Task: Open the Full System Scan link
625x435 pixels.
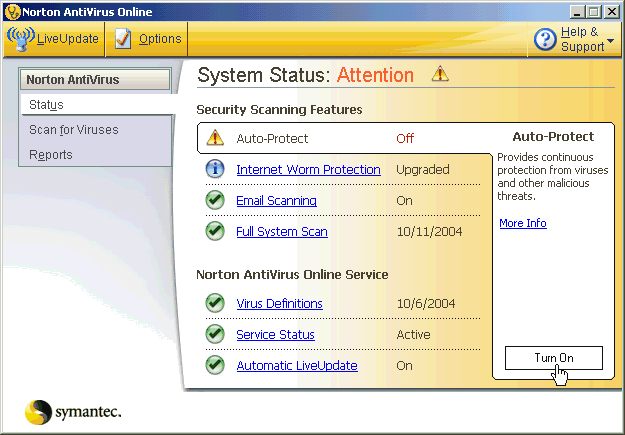Action: [x=281, y=231]
